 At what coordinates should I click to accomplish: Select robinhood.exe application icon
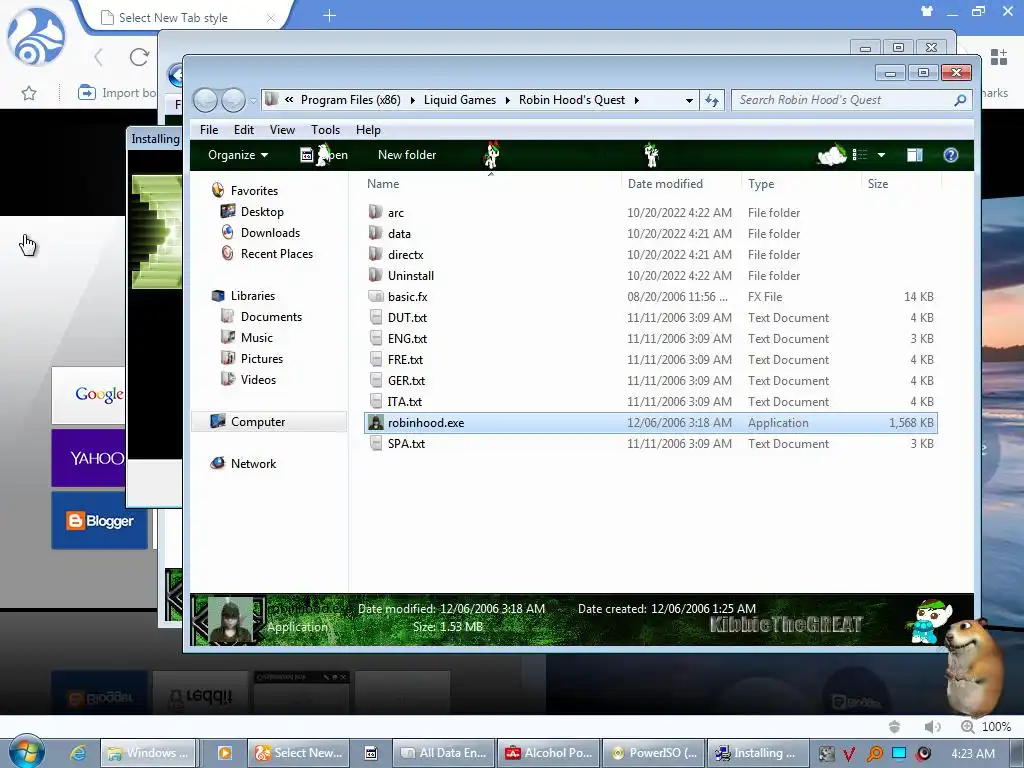[x=376, y=423]
